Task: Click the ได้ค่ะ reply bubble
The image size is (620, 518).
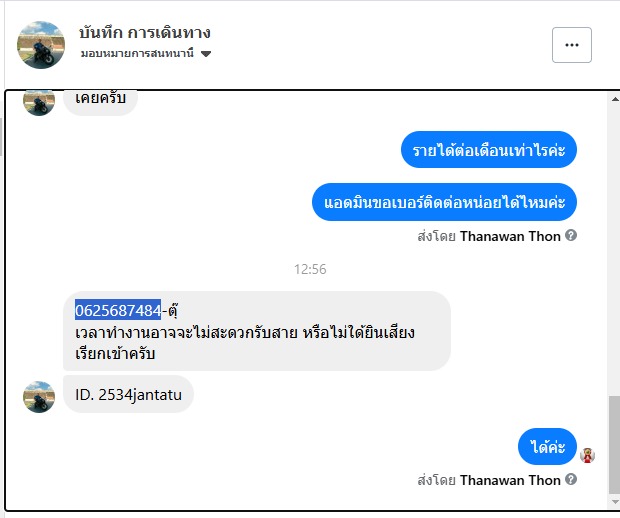Action: [x=547, y=446]
